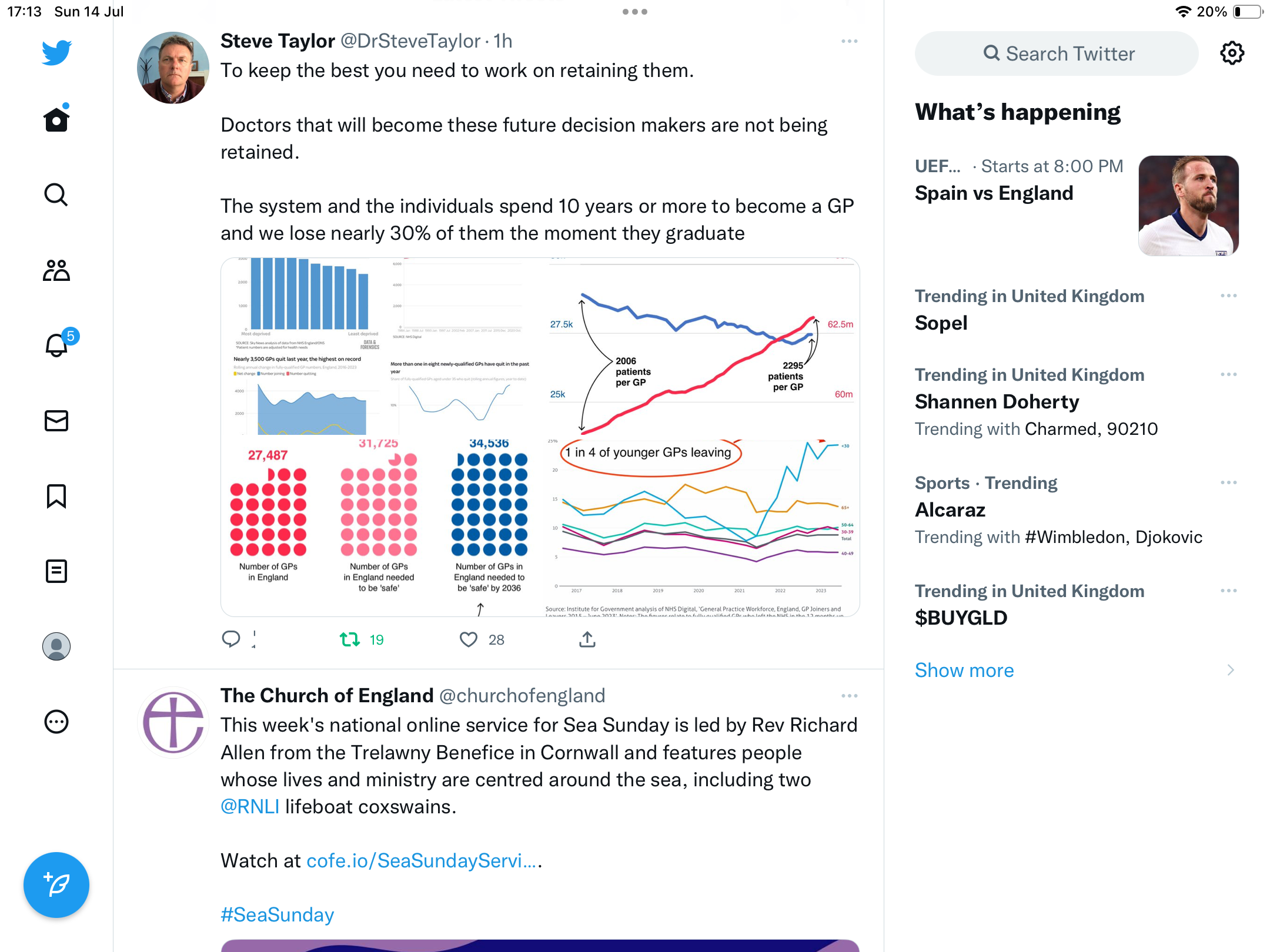
Task: Like Steve Taylor's tweet with heart
Action: [469, 639]
